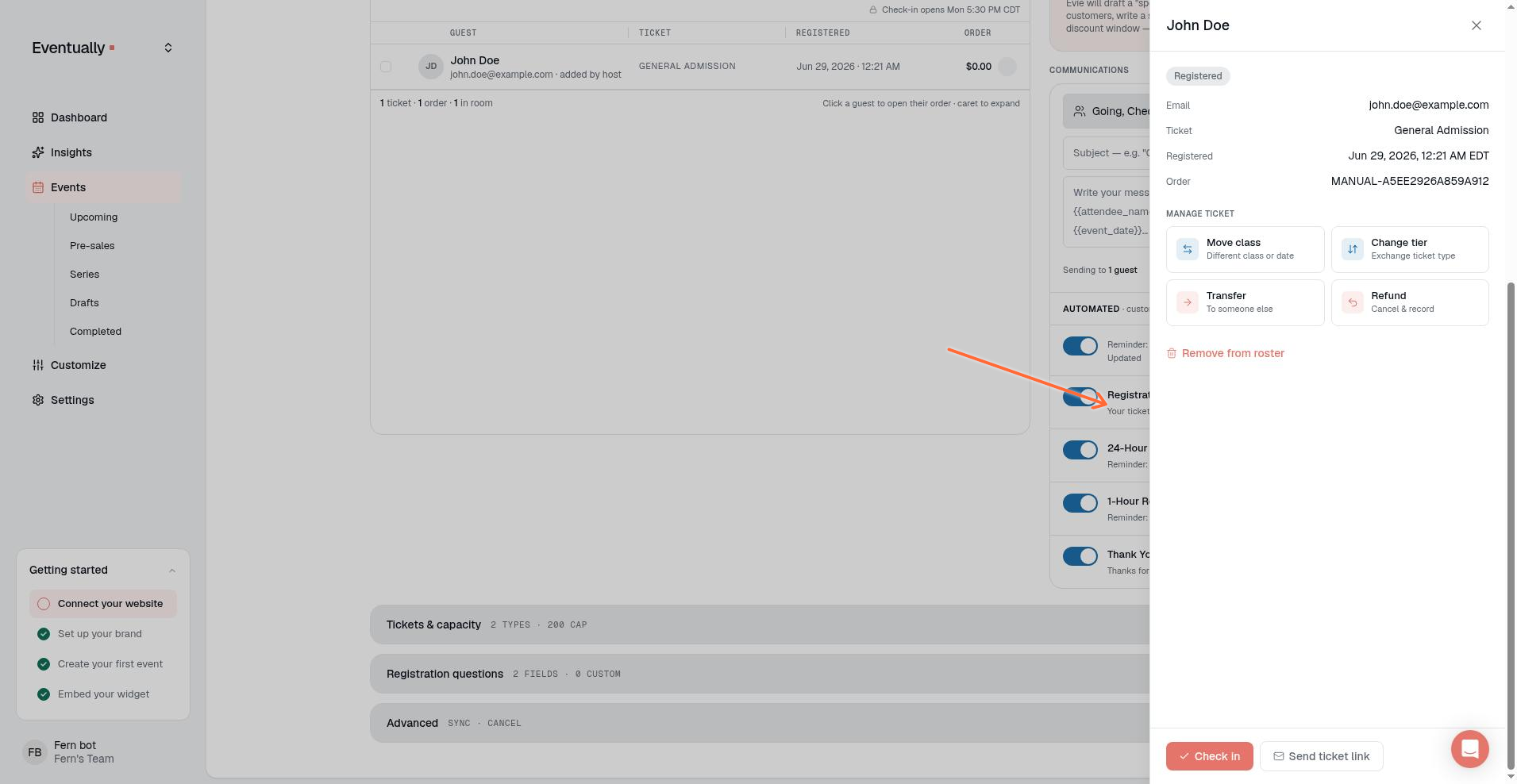Check in John Doe
The image size is (1517, 784).
(x=1209, y=756)
